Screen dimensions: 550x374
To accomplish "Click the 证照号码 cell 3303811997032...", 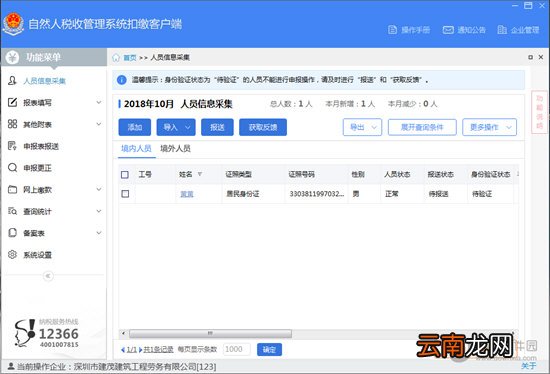I will tap(316, 194).
